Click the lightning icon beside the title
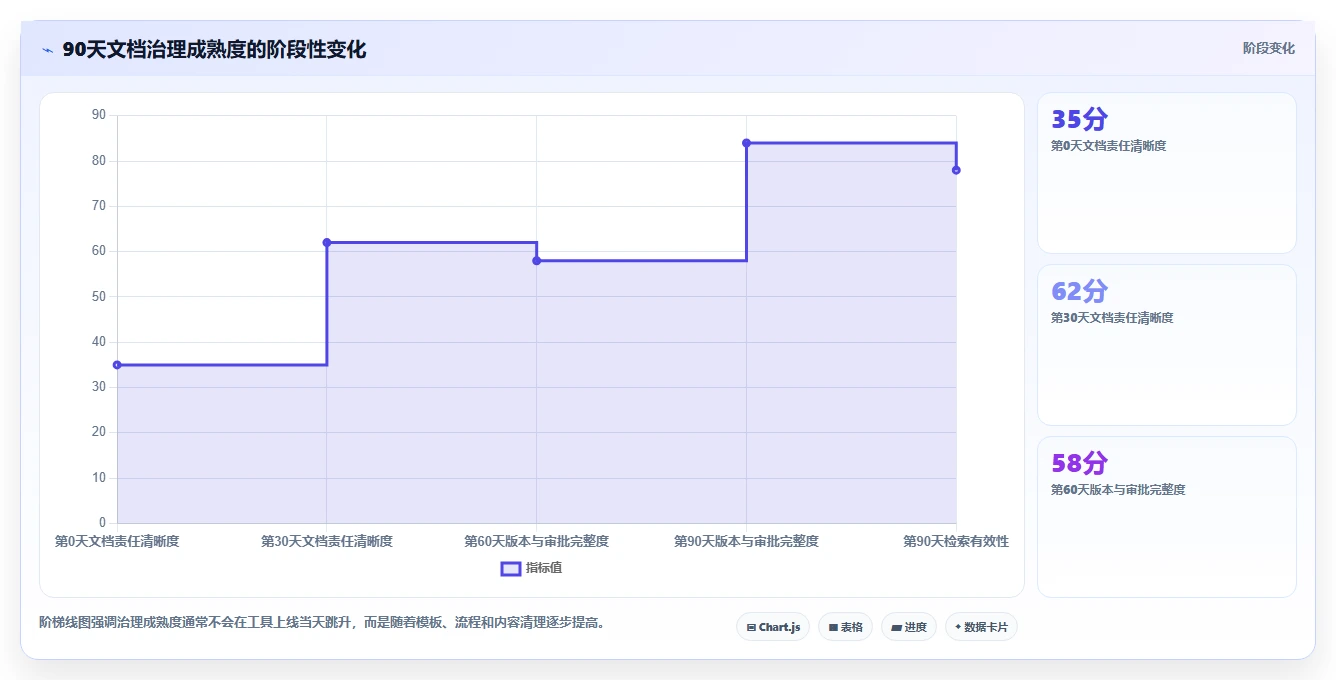Image resolution: width=1336 pixels, height=680 pixels. [47, 50]
